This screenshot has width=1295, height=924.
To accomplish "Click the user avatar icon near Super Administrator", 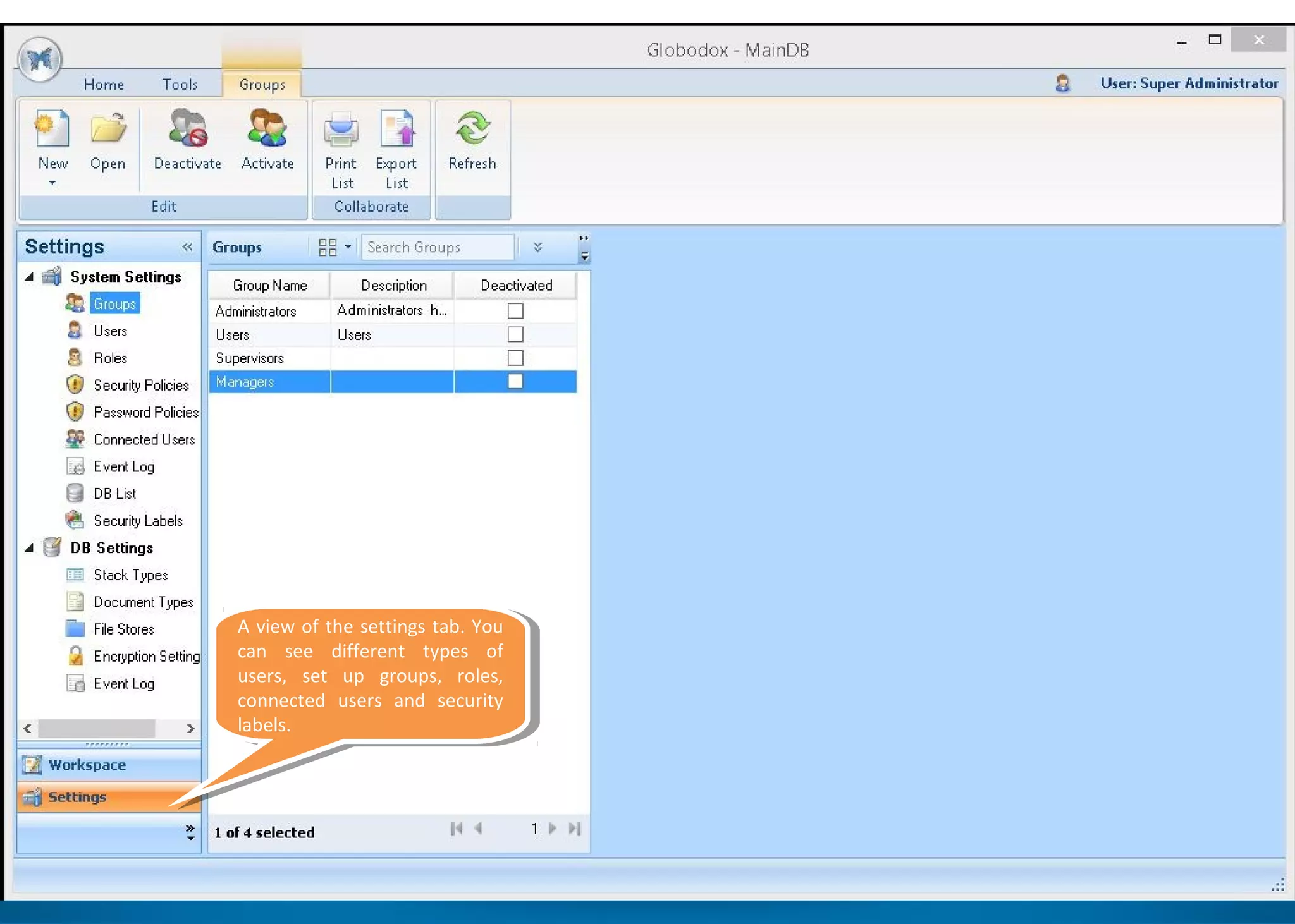I will [x=1062, y=83].
